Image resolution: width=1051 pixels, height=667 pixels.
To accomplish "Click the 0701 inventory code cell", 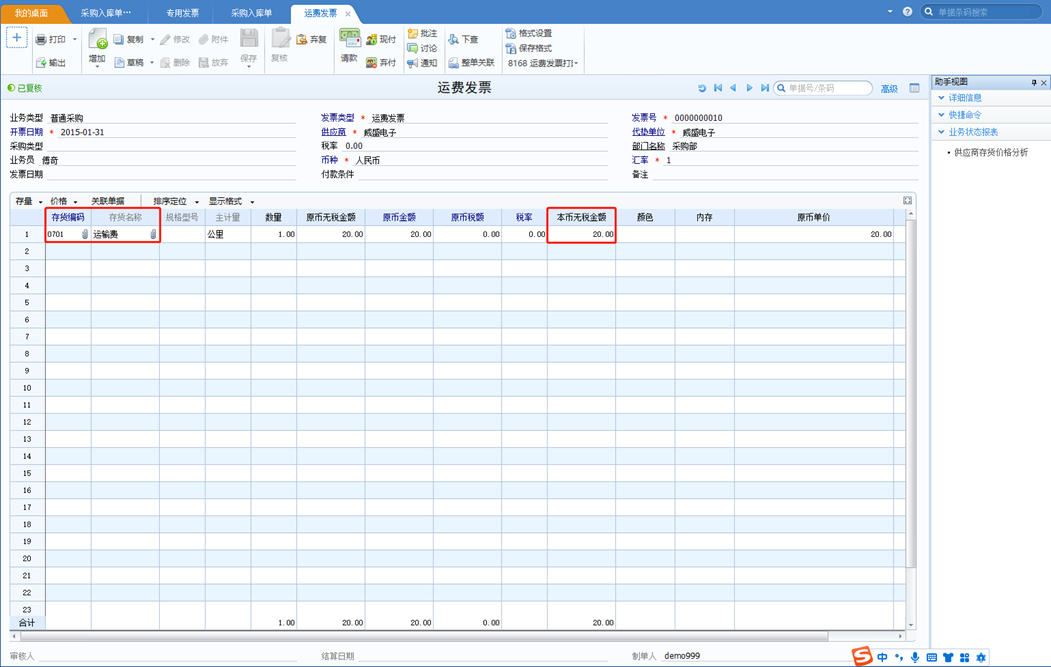I will pos(68,234).
